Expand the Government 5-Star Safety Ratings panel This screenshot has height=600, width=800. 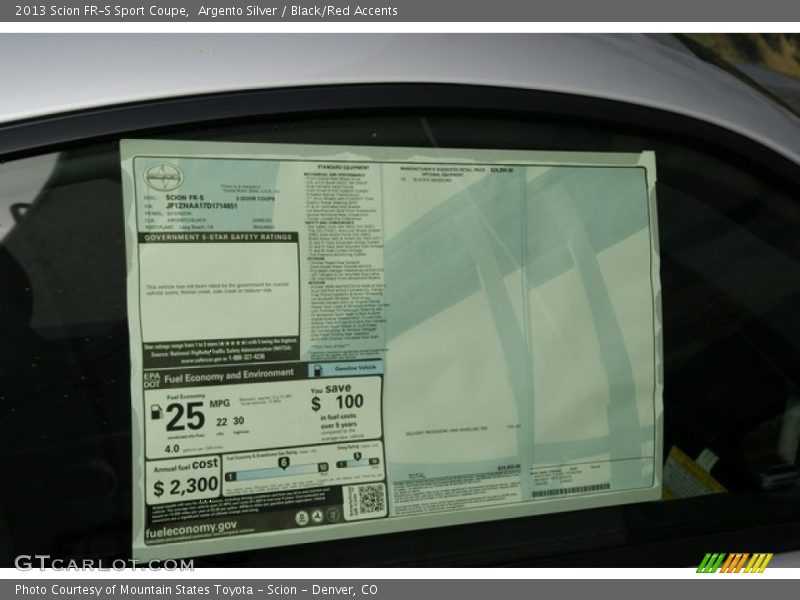[x=218, y=237]
